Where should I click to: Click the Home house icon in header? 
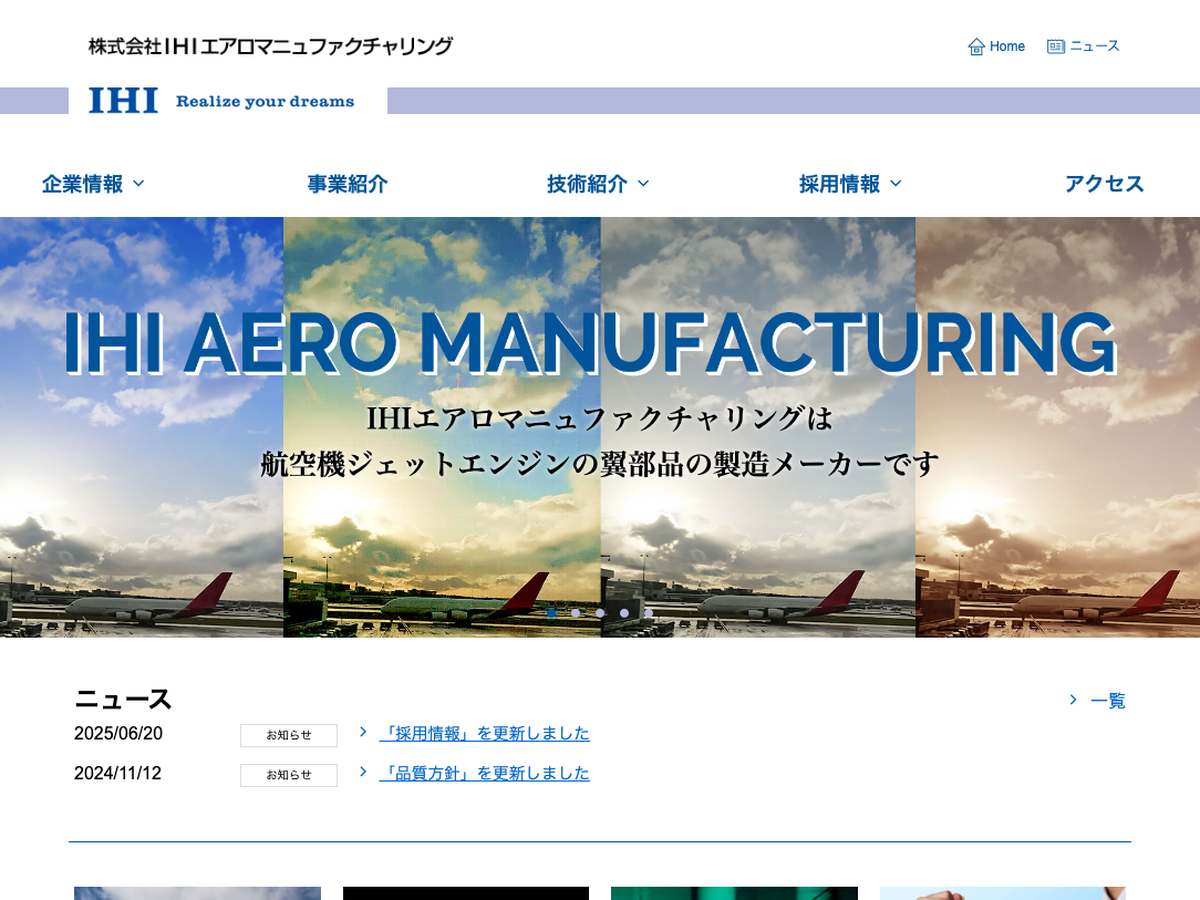coord(976,47)
